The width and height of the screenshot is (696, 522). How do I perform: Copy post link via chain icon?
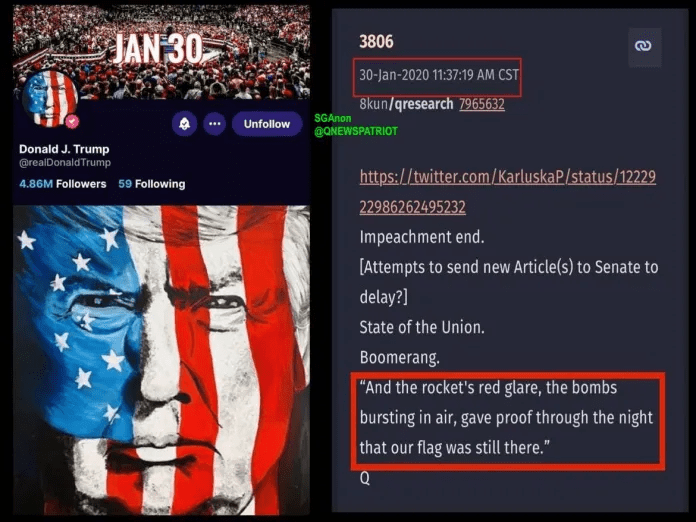[644, 46]
